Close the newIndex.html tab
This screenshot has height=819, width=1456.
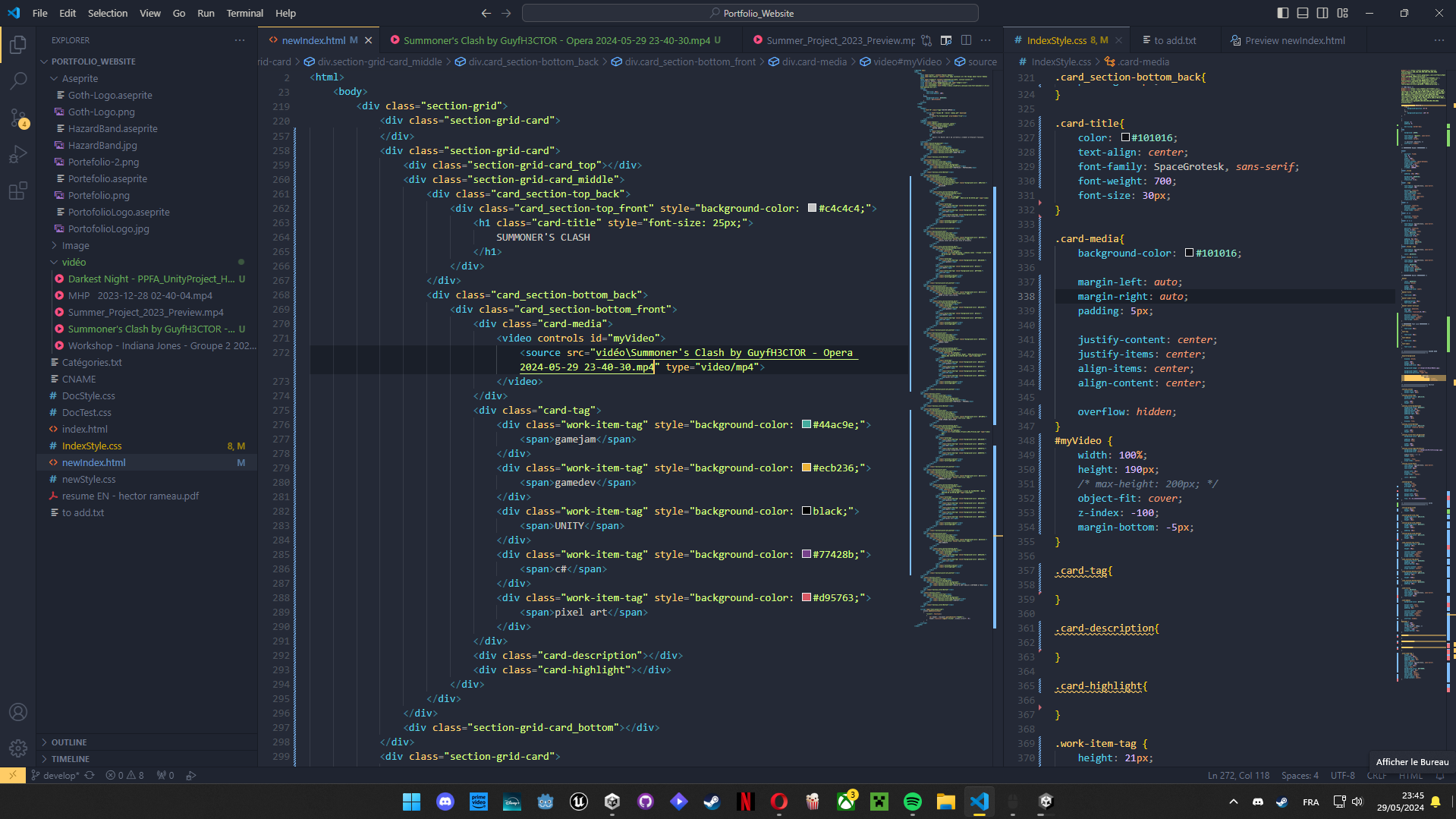click(x=369, y=40)
